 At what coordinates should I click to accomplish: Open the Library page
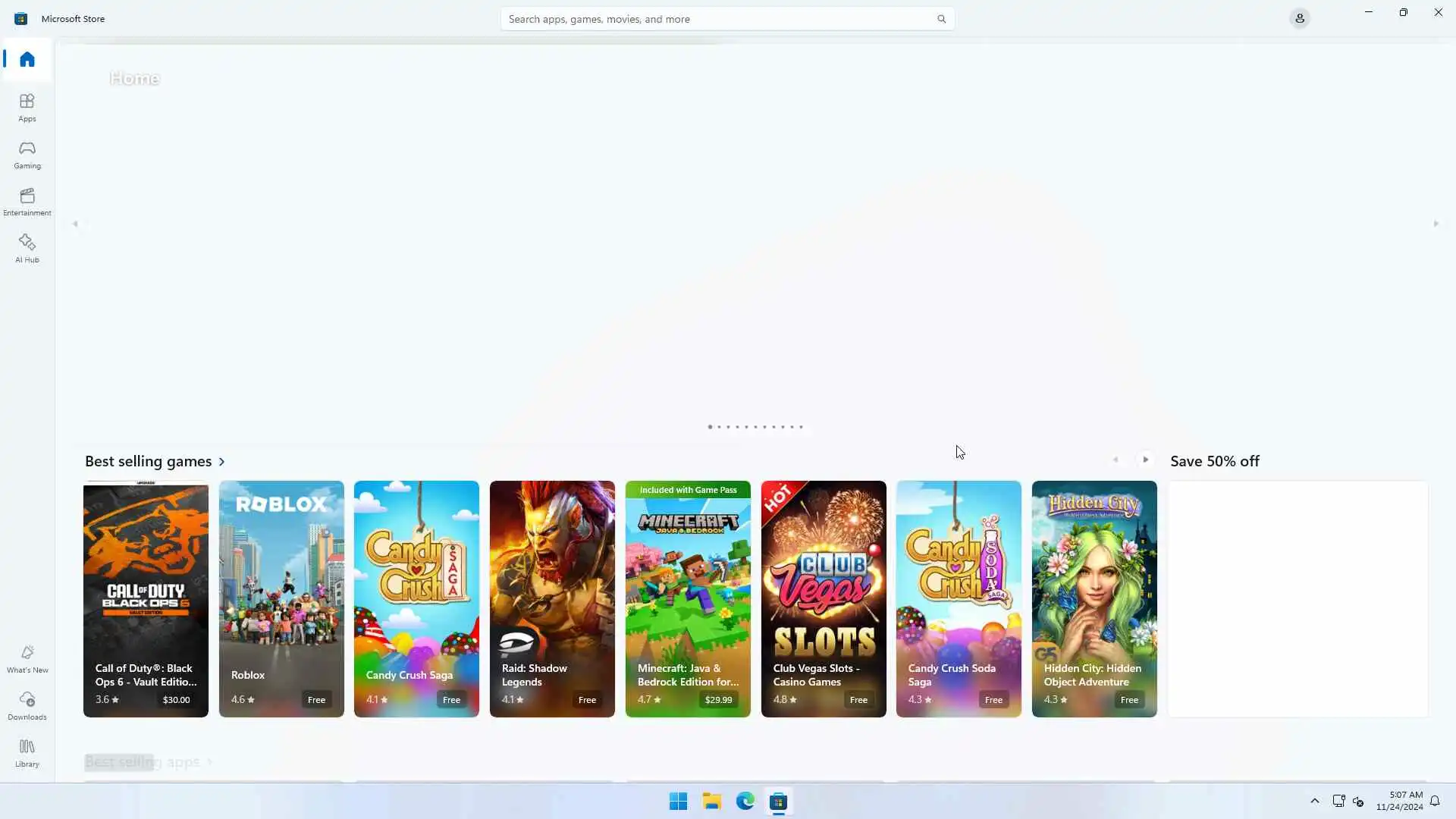27,752
